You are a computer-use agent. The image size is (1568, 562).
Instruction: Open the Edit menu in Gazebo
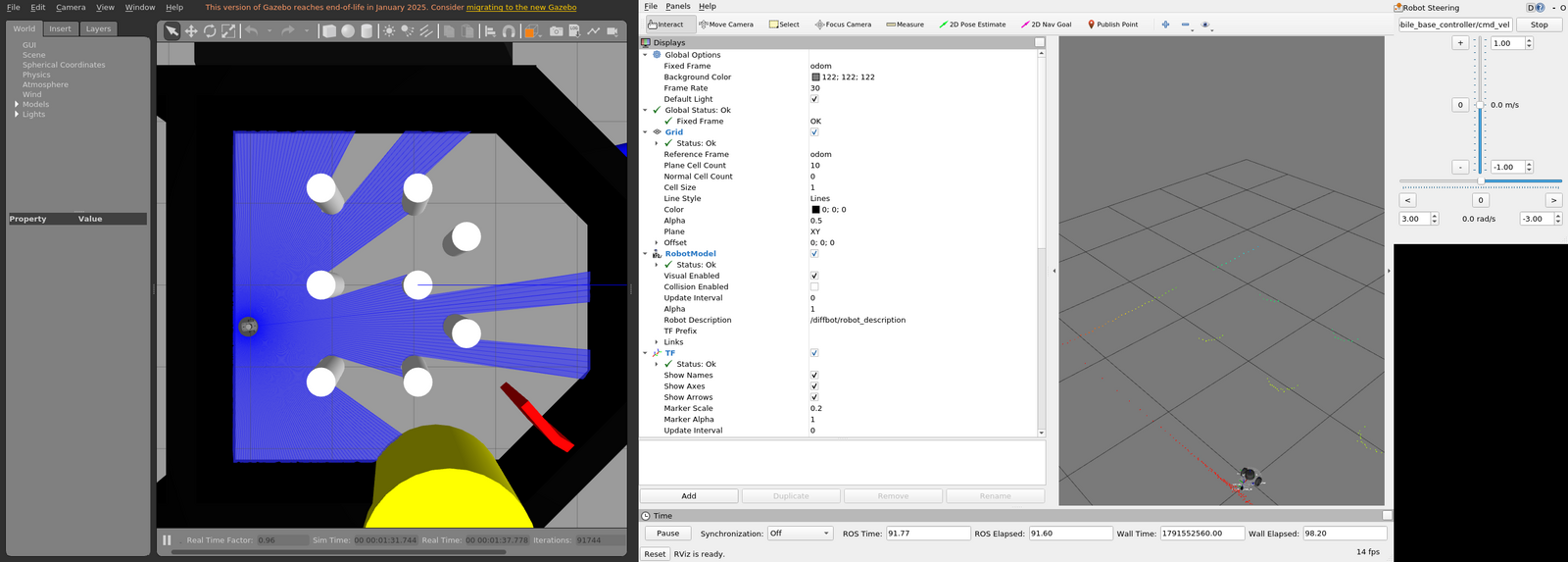coord(38,7)
